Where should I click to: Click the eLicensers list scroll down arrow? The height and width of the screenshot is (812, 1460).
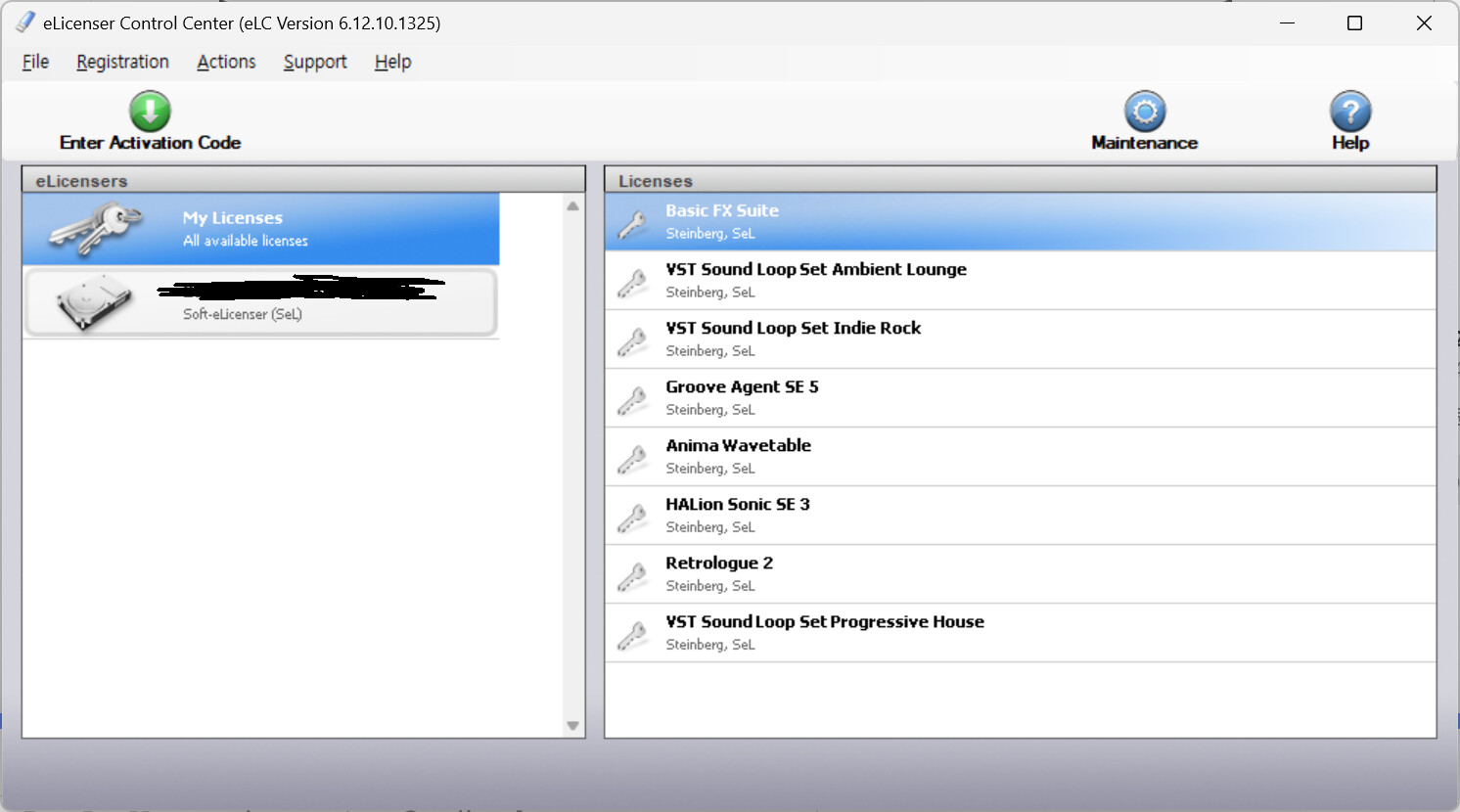(x=572, y=726)
